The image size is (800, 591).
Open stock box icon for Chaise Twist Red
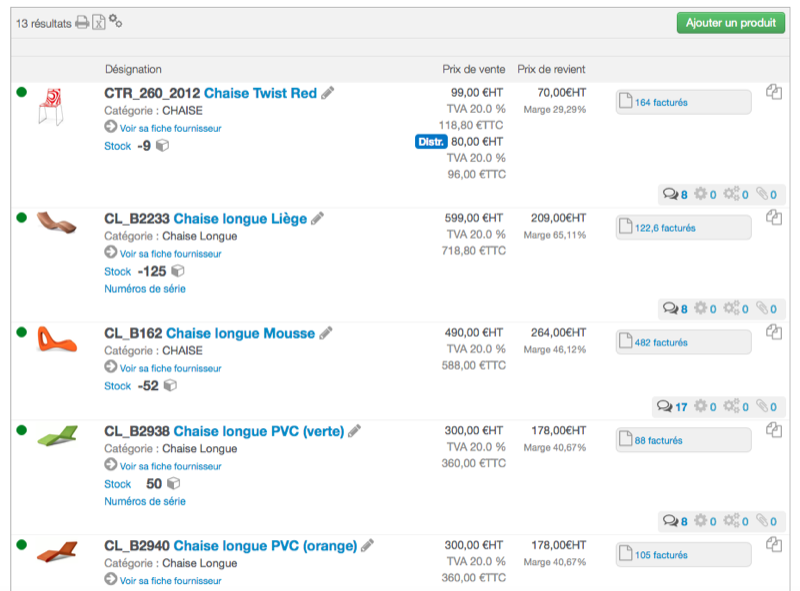tap(162, 145)
